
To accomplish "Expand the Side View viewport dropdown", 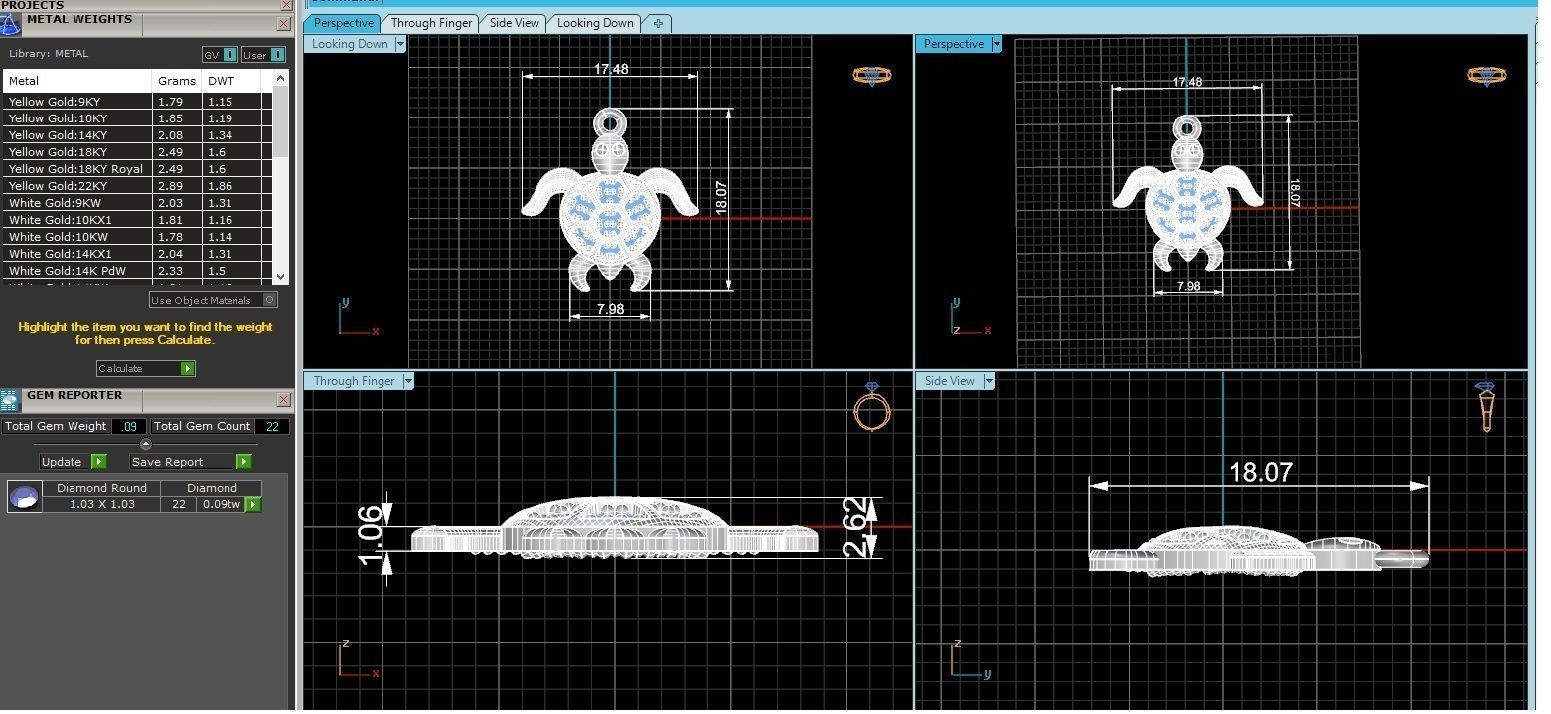I will tap(989, 381).
